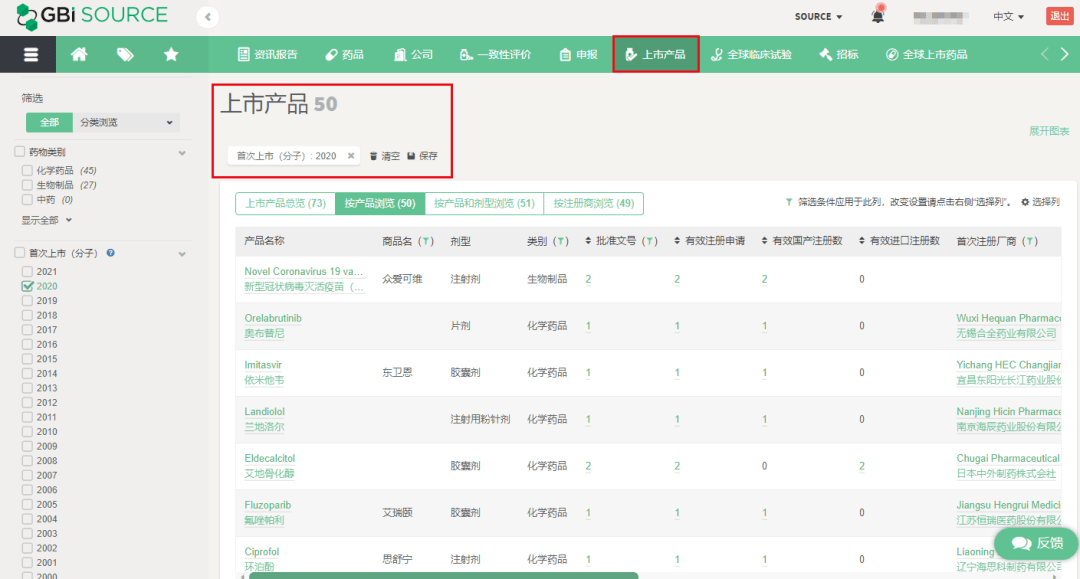Screen dimensions: 1080x579
Task: Click the 保存 save button
Action: click(422, 156)
